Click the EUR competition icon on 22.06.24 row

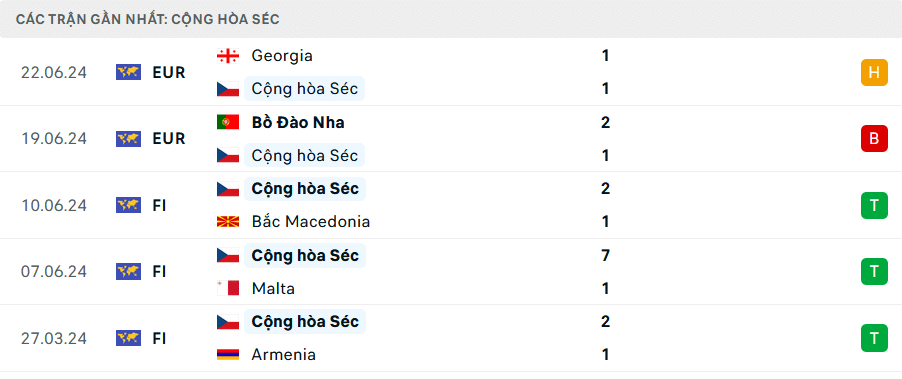(128, 72)
